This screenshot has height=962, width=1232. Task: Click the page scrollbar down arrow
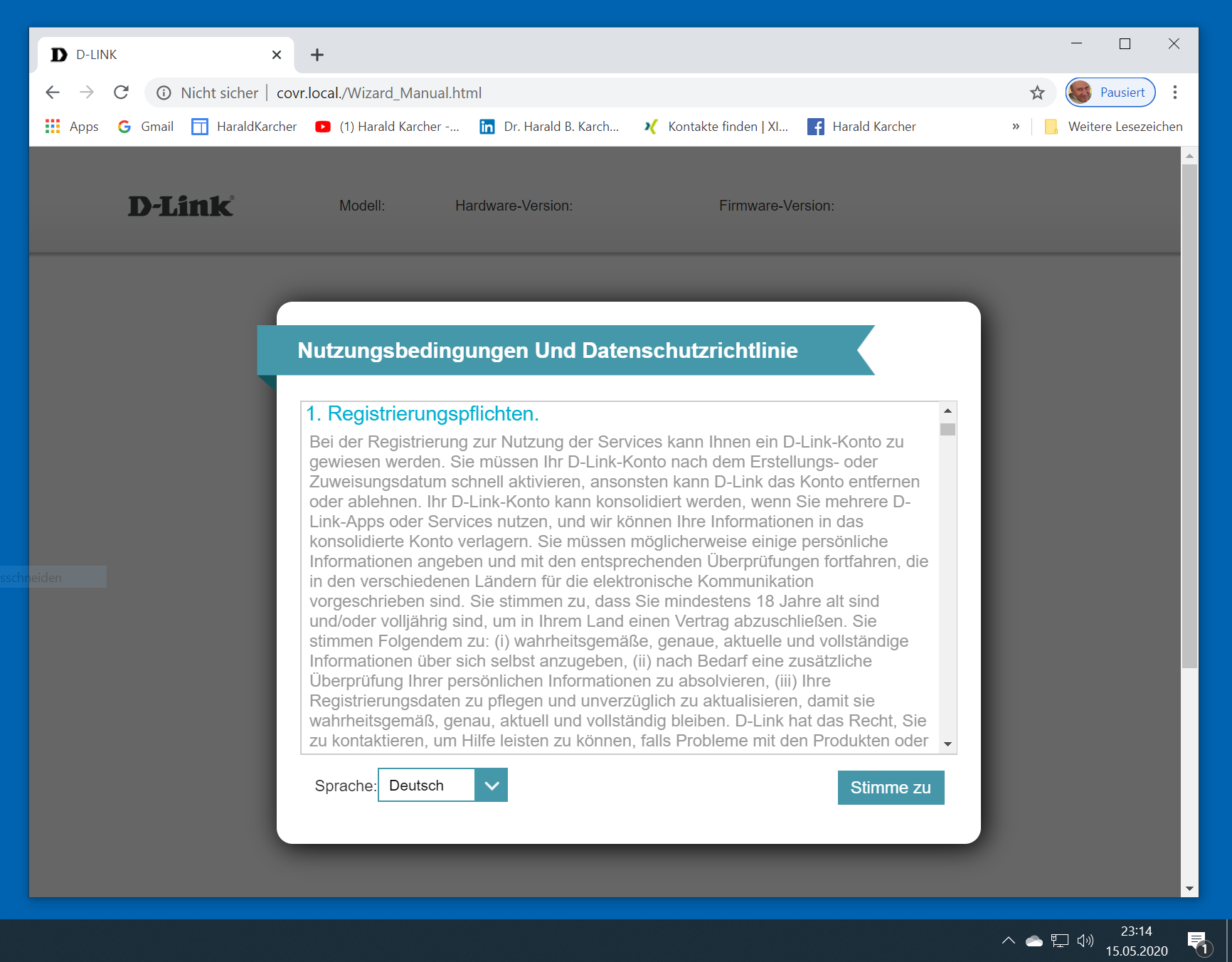point(1189,889)
